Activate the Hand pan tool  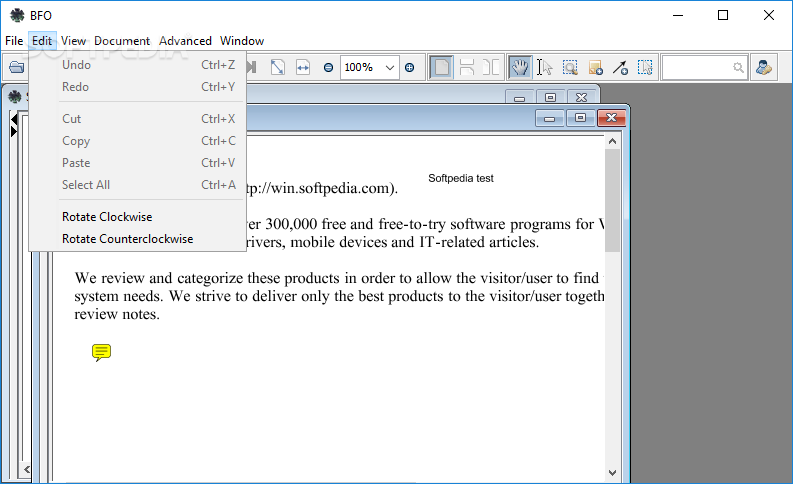click(x=520, y=67)
